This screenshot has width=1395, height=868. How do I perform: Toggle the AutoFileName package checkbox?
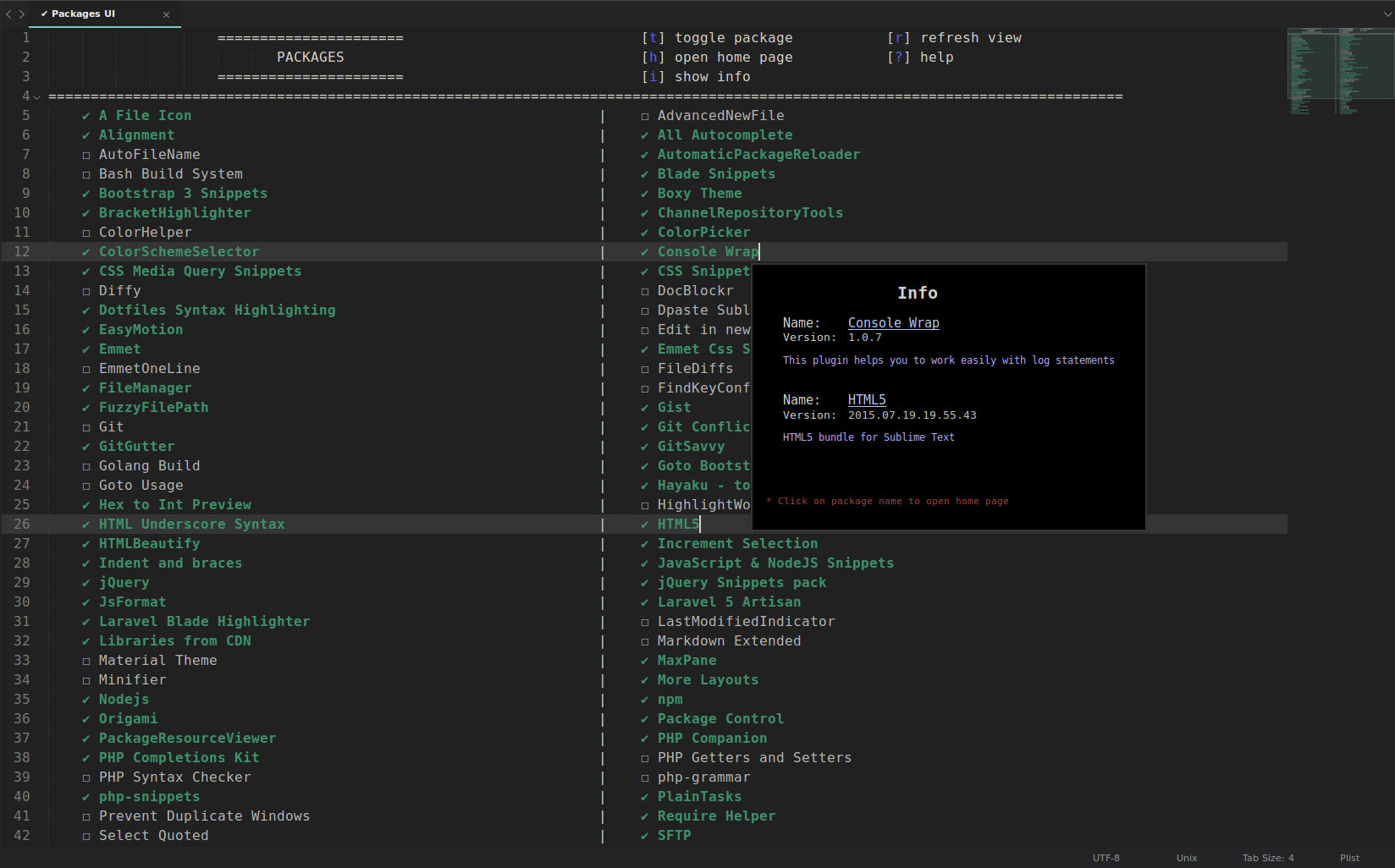[86, 155]
